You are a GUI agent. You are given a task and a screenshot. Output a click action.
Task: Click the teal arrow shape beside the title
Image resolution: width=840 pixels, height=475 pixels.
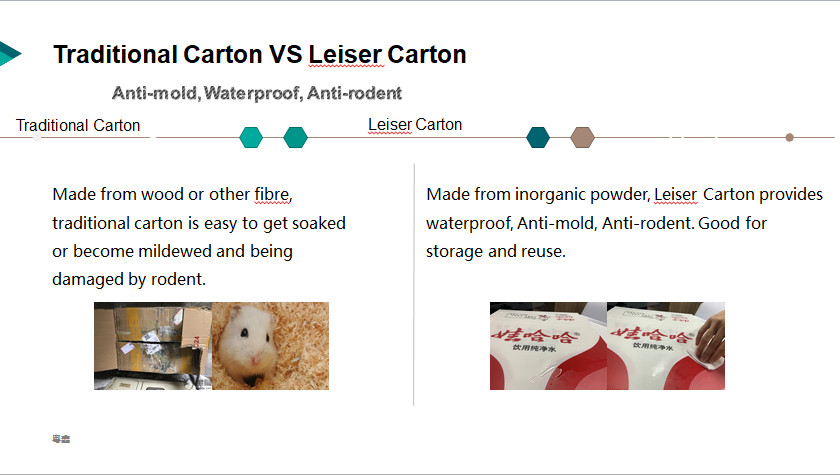9,53
